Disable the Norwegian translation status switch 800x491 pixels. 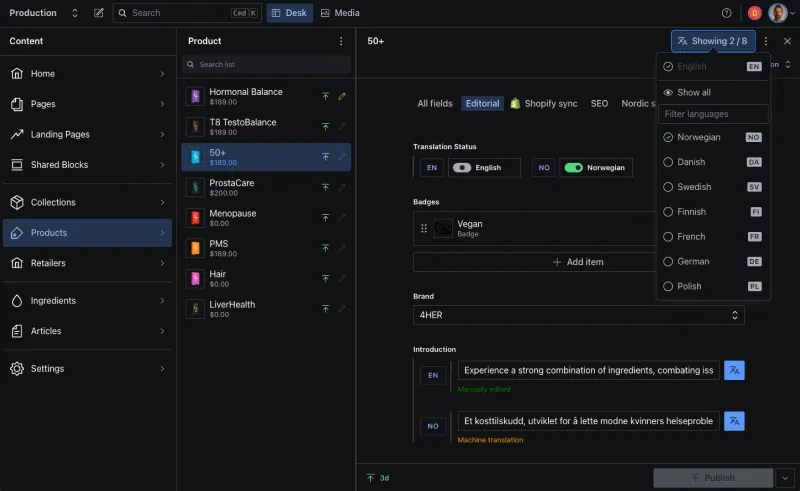[x=573, y=168]
